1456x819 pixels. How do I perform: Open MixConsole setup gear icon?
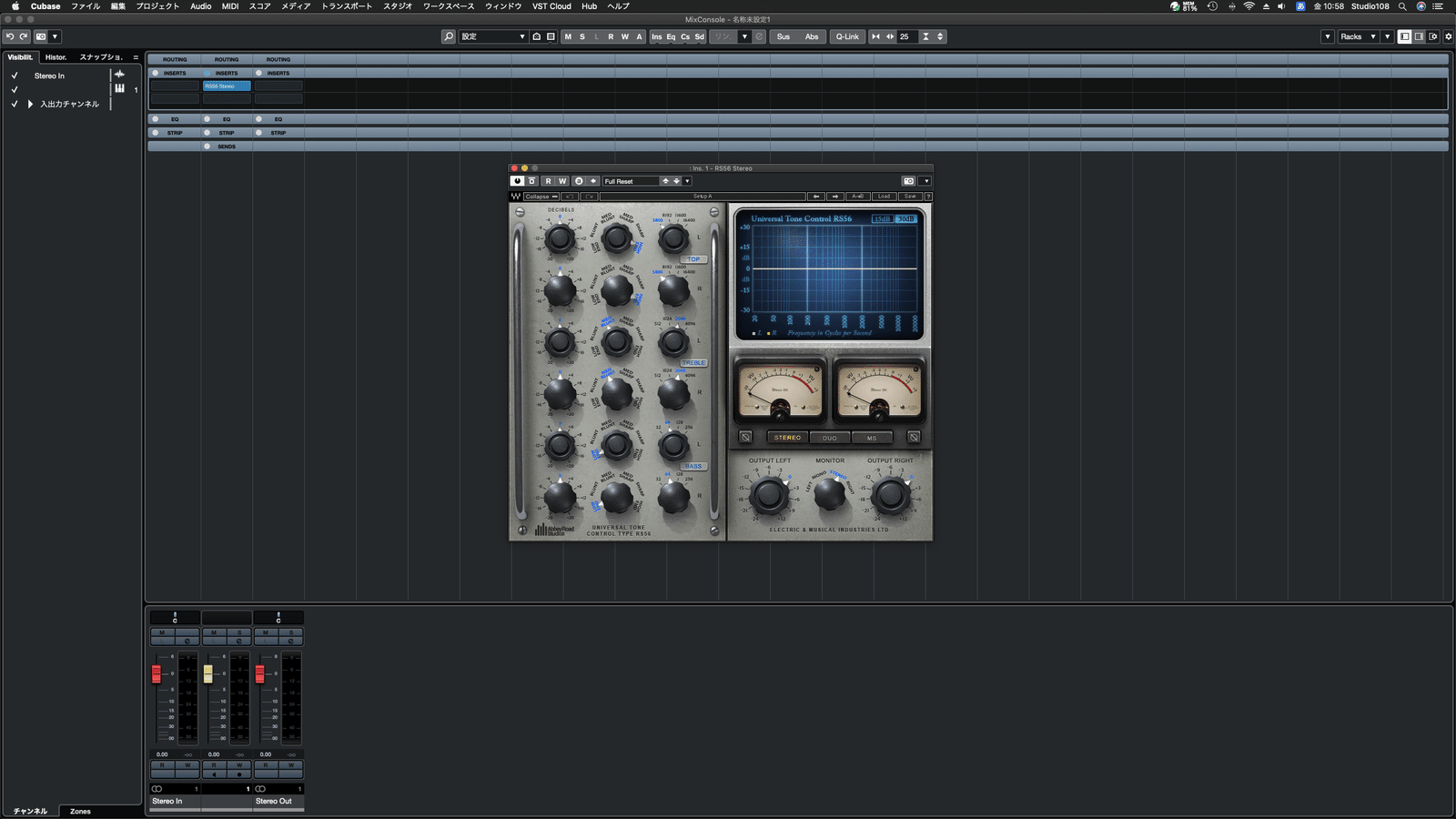click(1449, 36)
